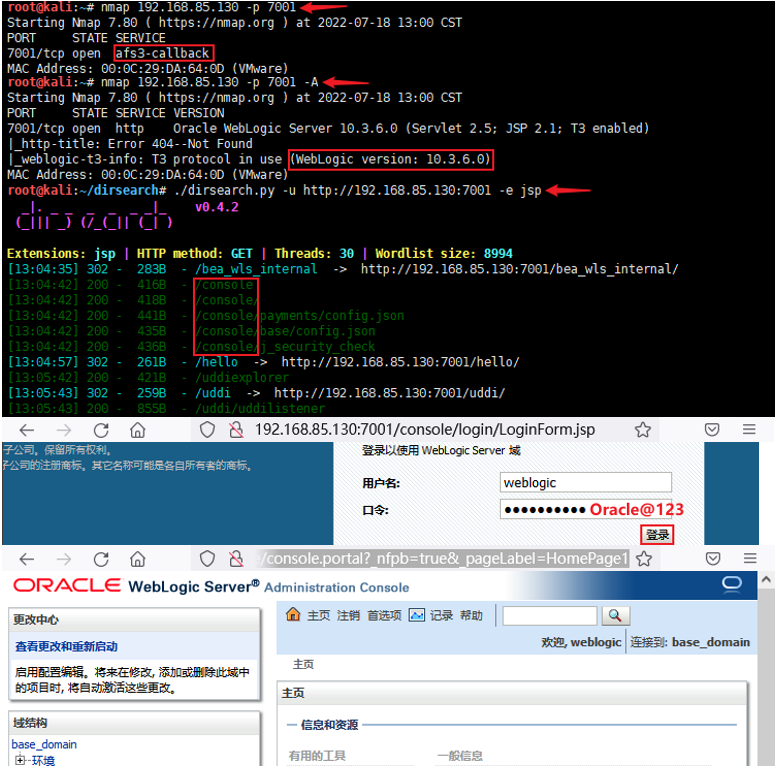The height and width of the screenshot is (771, 776).
Task: Click the back arrow in the console.portal browser
Action: pyautogui.click(x=27, y=560)
